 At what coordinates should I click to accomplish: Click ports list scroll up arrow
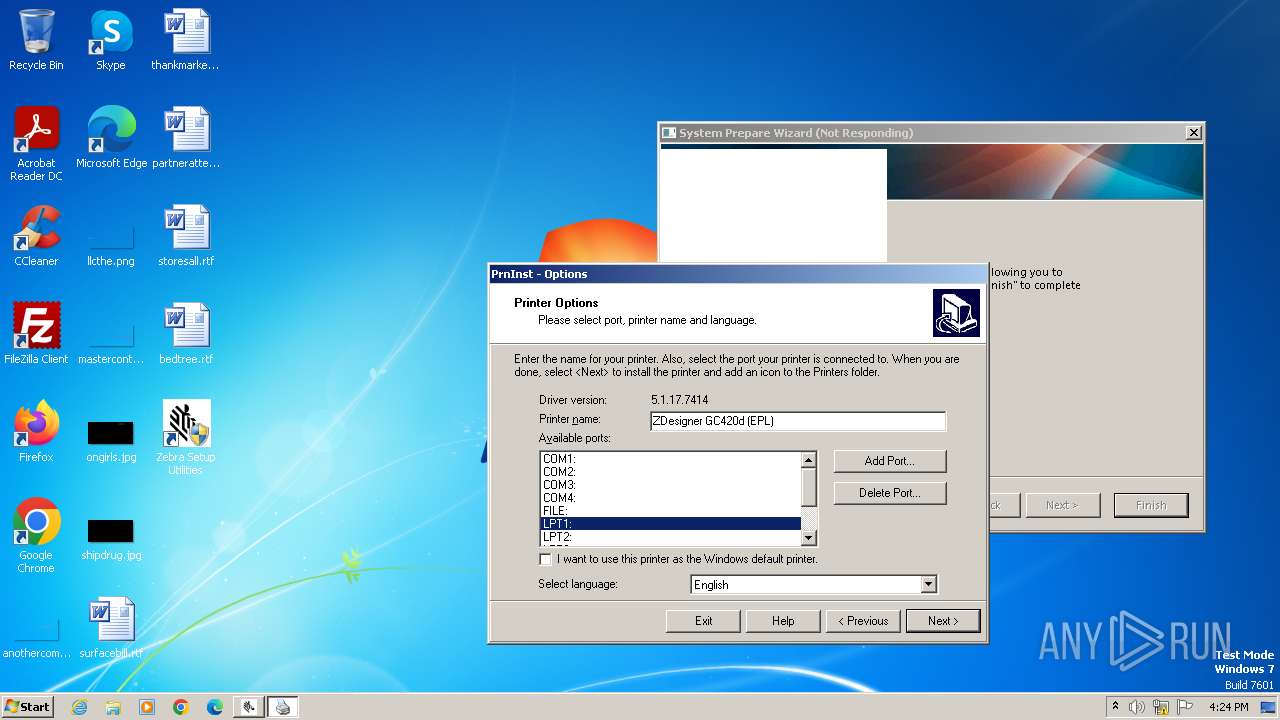coord(809,460)
